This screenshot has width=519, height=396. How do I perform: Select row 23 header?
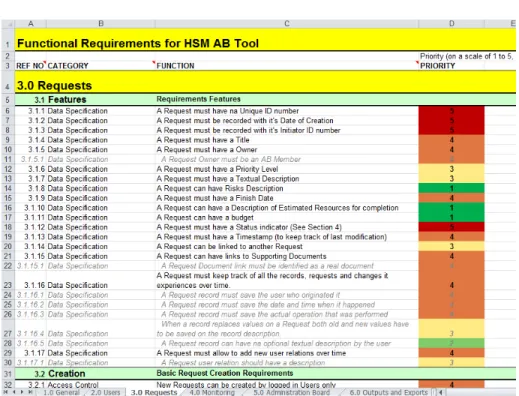(8, 280)
